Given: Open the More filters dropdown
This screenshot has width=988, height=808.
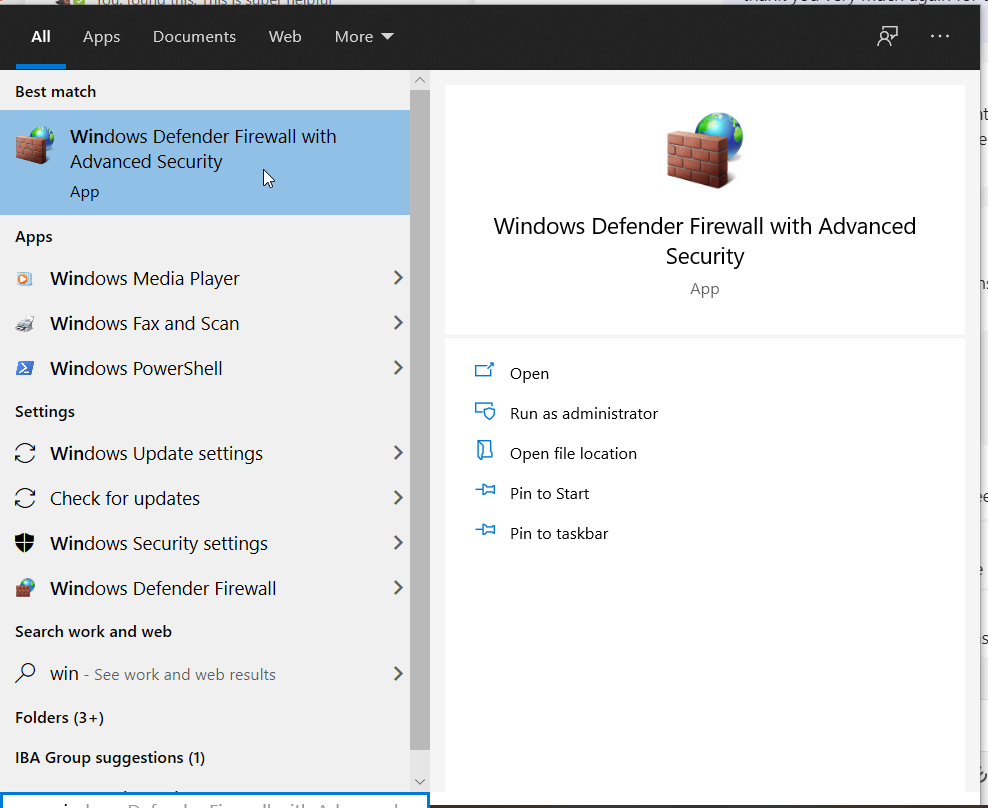Looking at the screenshot, I should point(364,37).
